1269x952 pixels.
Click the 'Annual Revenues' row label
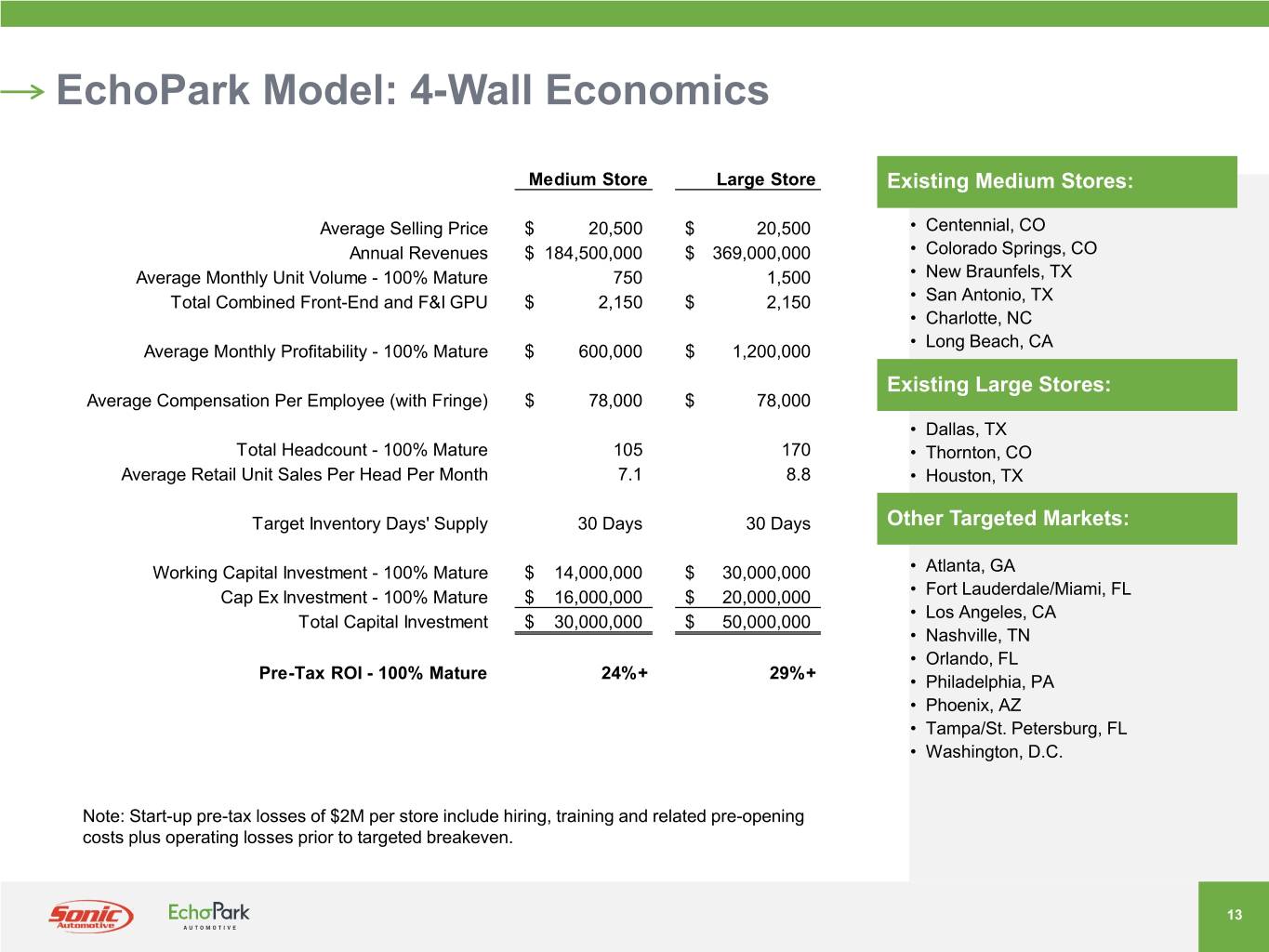[x=418, y=253]
